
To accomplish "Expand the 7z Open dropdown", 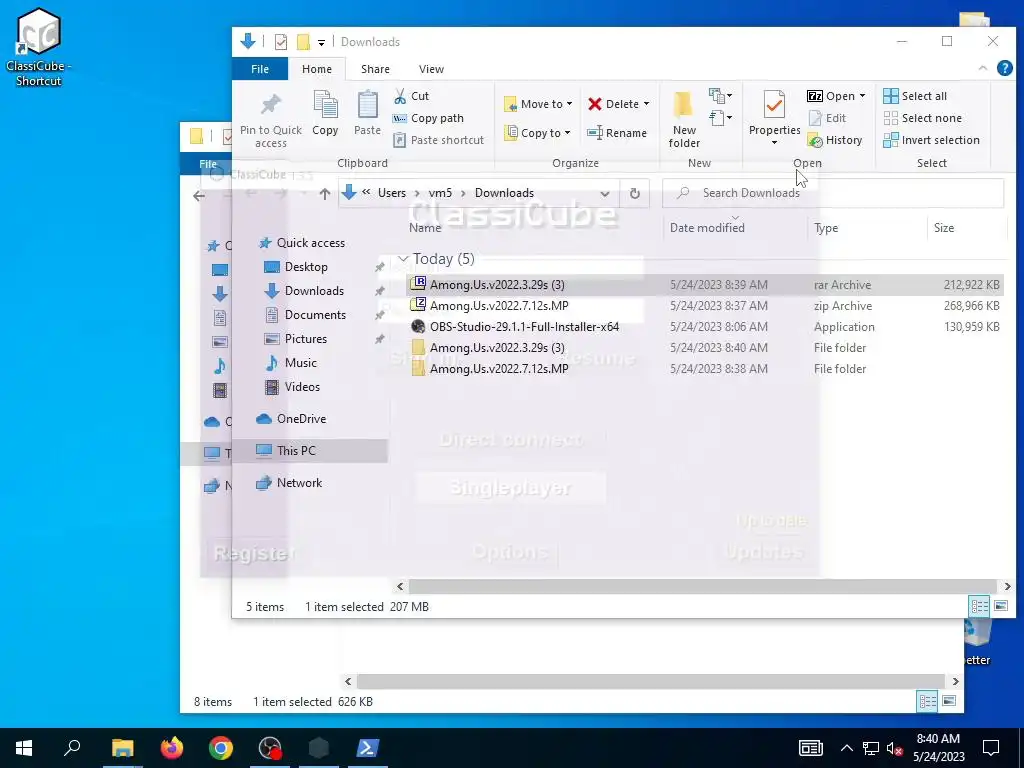I will (x=862, y=96).
